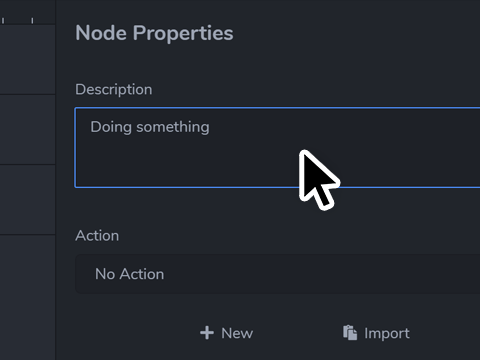Click empty space between Description box and Action
Screen dimensions: 480x360
[187, 208]
